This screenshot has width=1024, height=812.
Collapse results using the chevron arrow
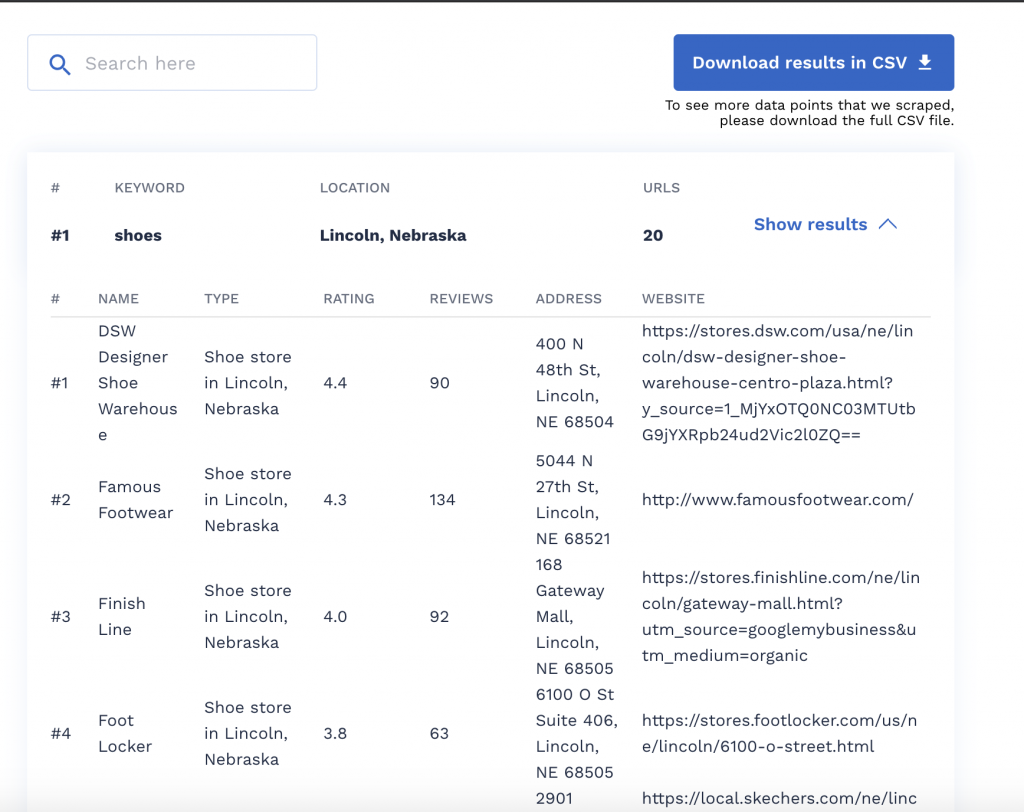coord(887,224)
